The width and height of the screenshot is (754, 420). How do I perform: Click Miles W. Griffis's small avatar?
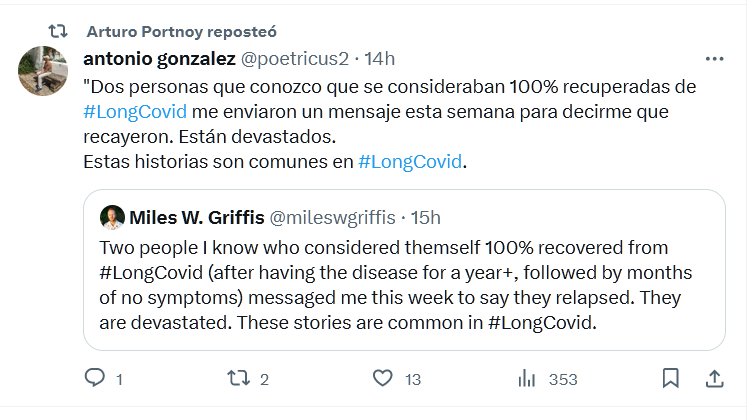114,217
